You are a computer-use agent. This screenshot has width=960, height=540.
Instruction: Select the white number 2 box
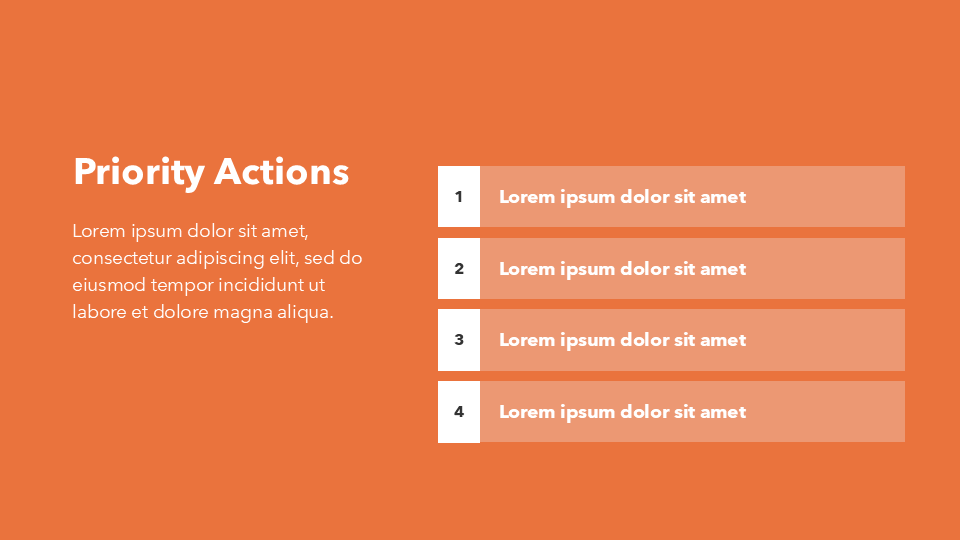[x=459, y=269]
